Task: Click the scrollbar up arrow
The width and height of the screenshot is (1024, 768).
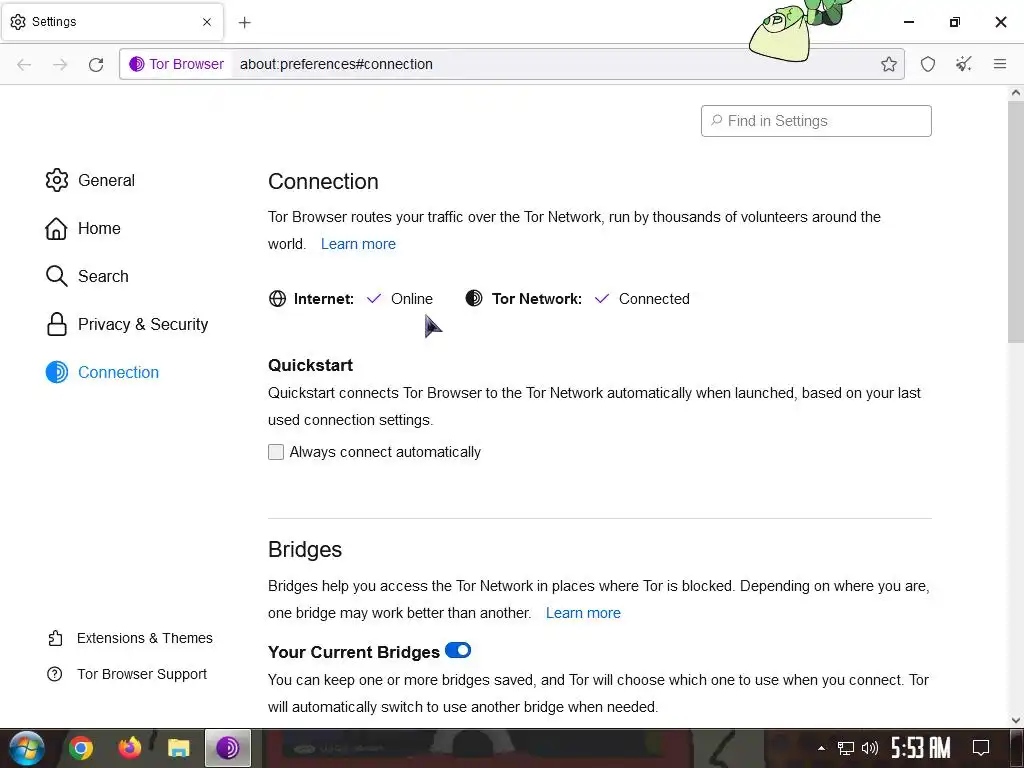Action: pos(1016,93)
